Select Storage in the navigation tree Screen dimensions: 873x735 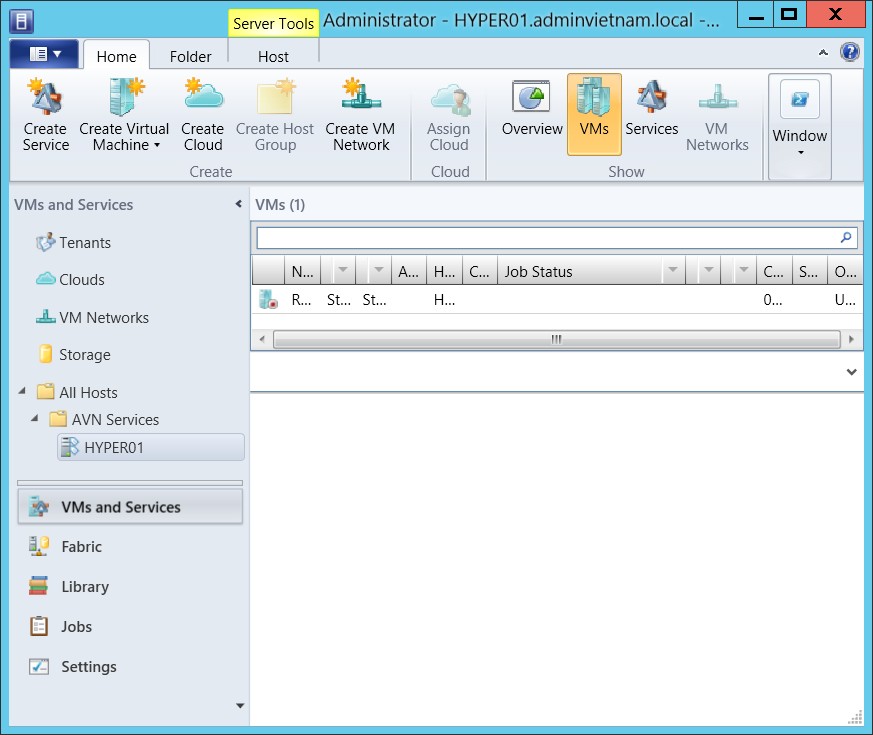pyautogui.click(x=75, y=355)
